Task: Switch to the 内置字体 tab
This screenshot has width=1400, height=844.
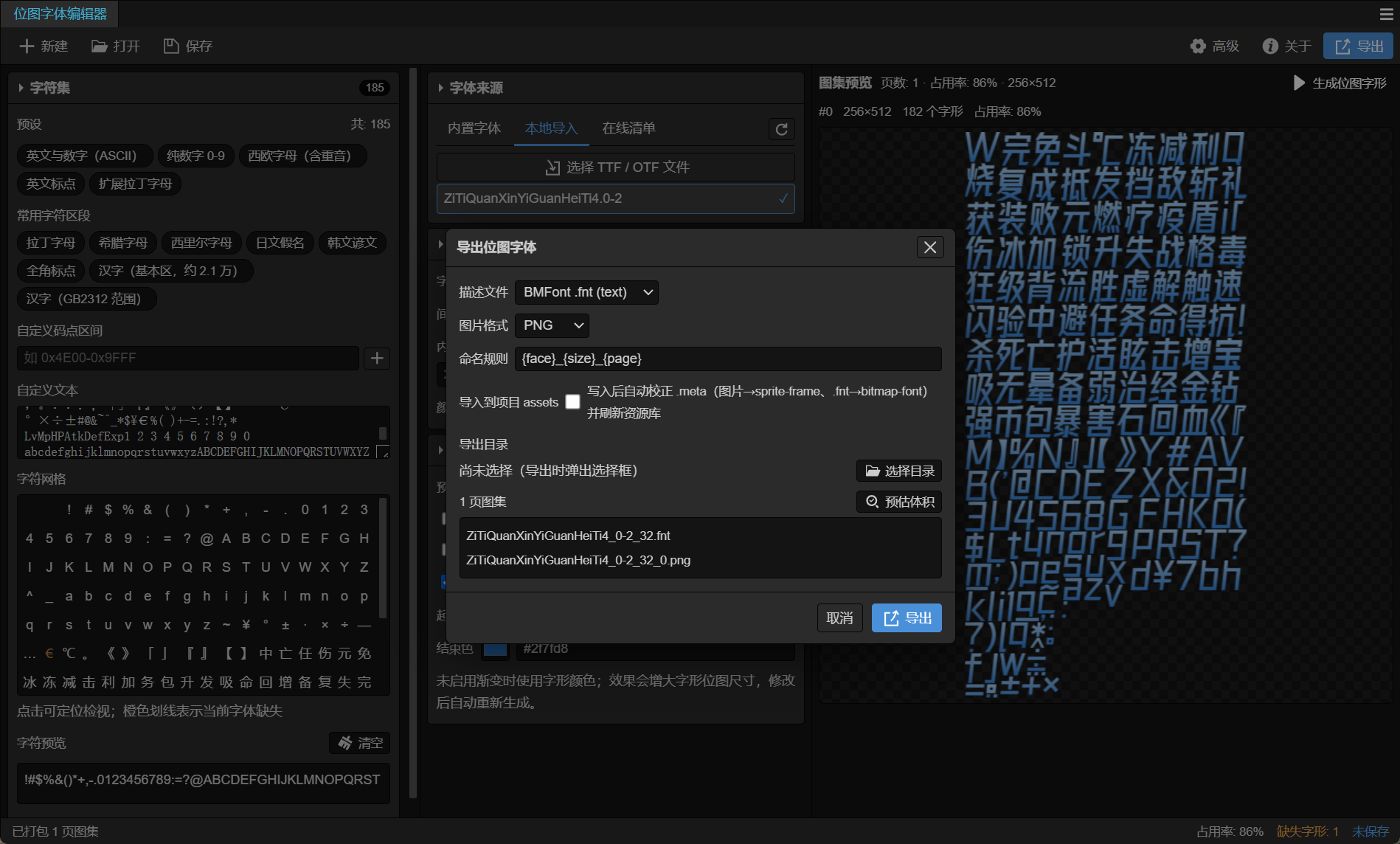Action: (x=474, y=128)
